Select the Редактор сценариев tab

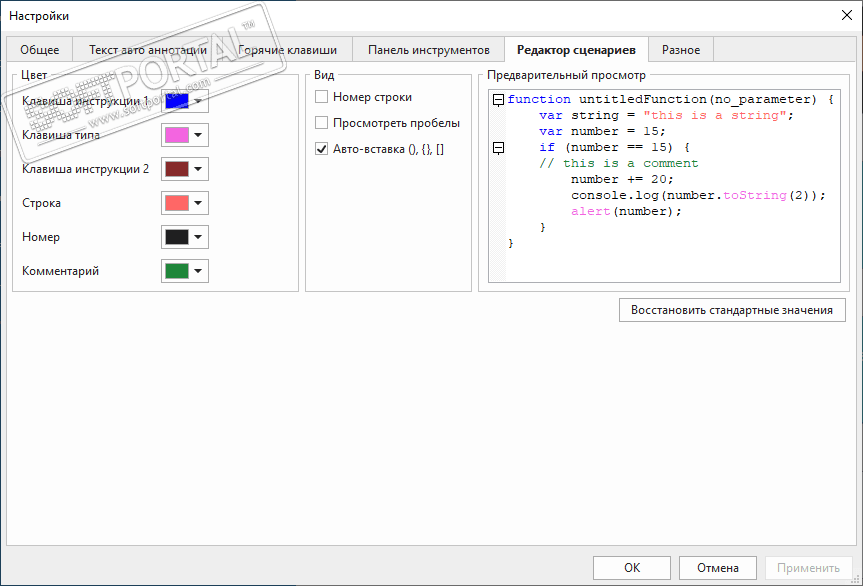pyautogui.click(x=576, y=50)
